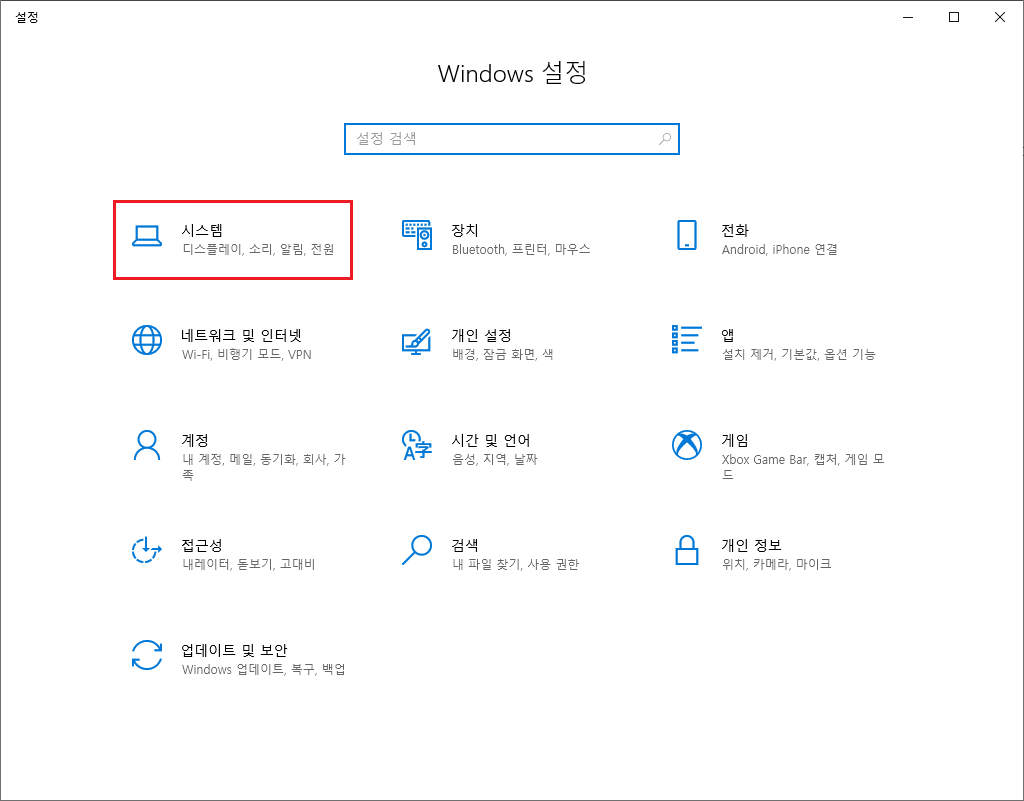Screen dimensions: 1024x801
Task: Click text '배경, 잠금 화면, 색'
Action: [502, 354]
